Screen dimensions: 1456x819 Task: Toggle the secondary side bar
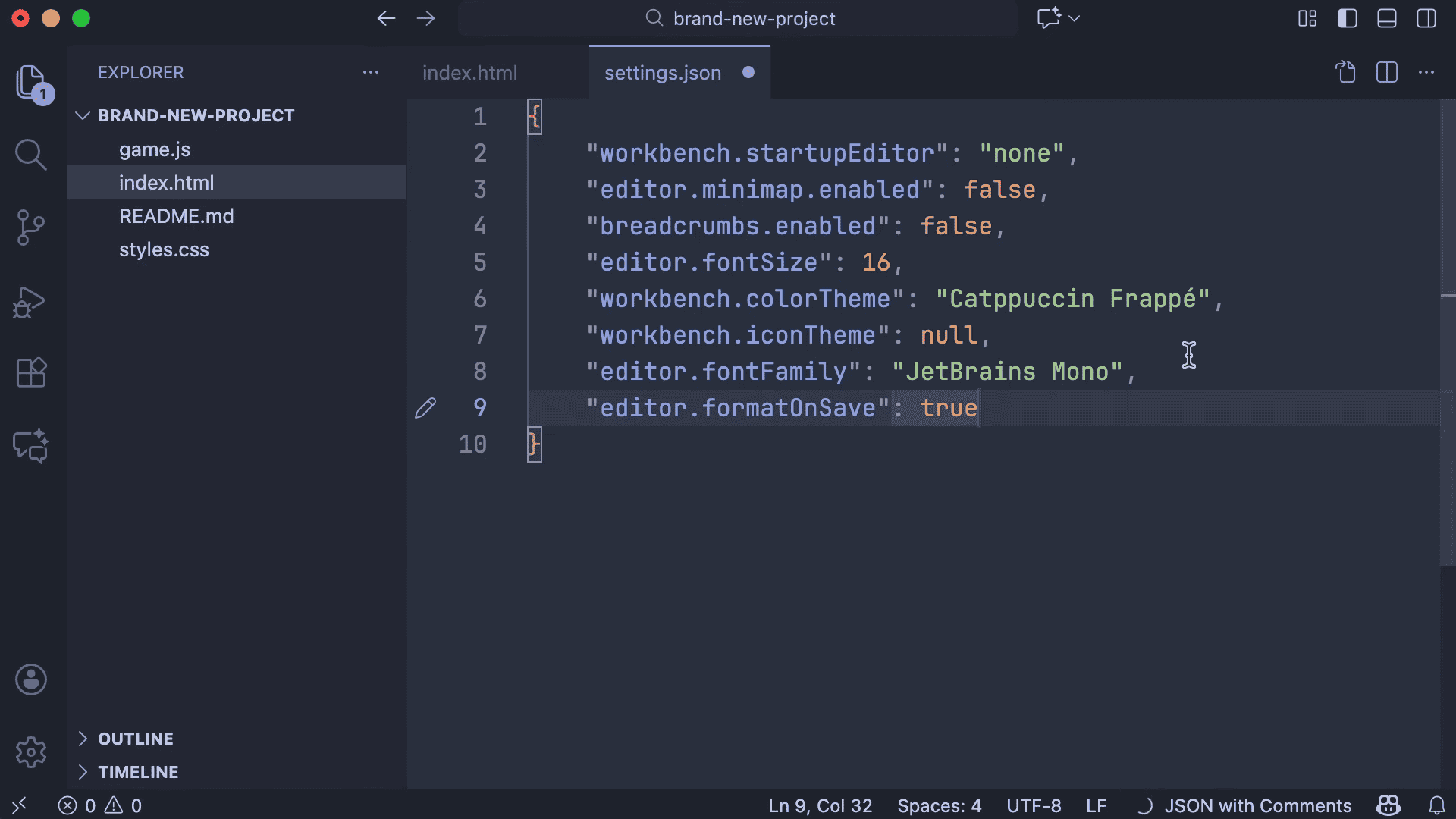[x=1426, y=18]
